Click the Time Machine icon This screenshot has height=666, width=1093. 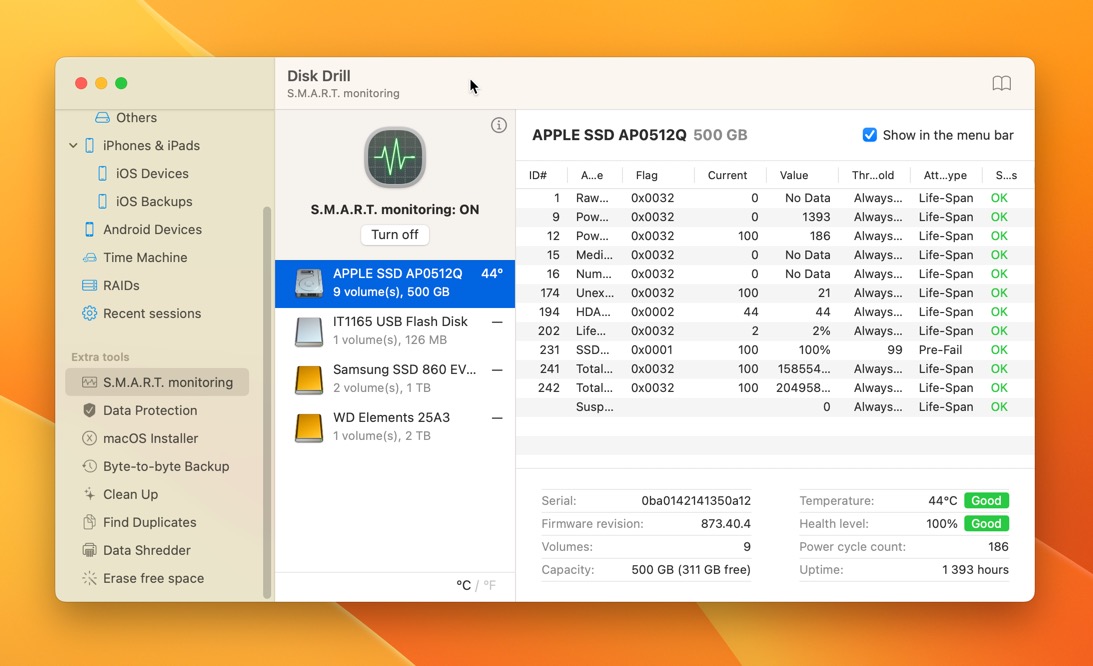pos(89,257)
